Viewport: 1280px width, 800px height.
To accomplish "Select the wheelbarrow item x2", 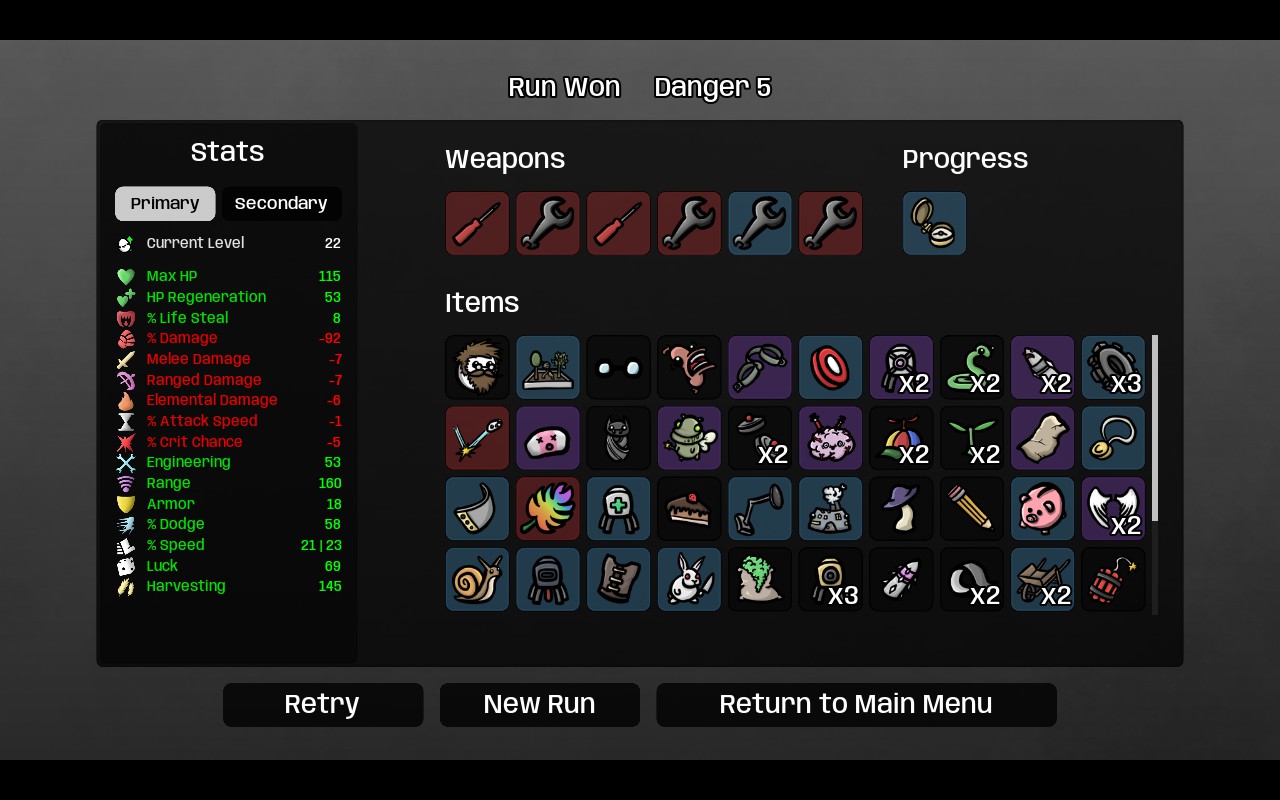I will tap(1042, 580).
